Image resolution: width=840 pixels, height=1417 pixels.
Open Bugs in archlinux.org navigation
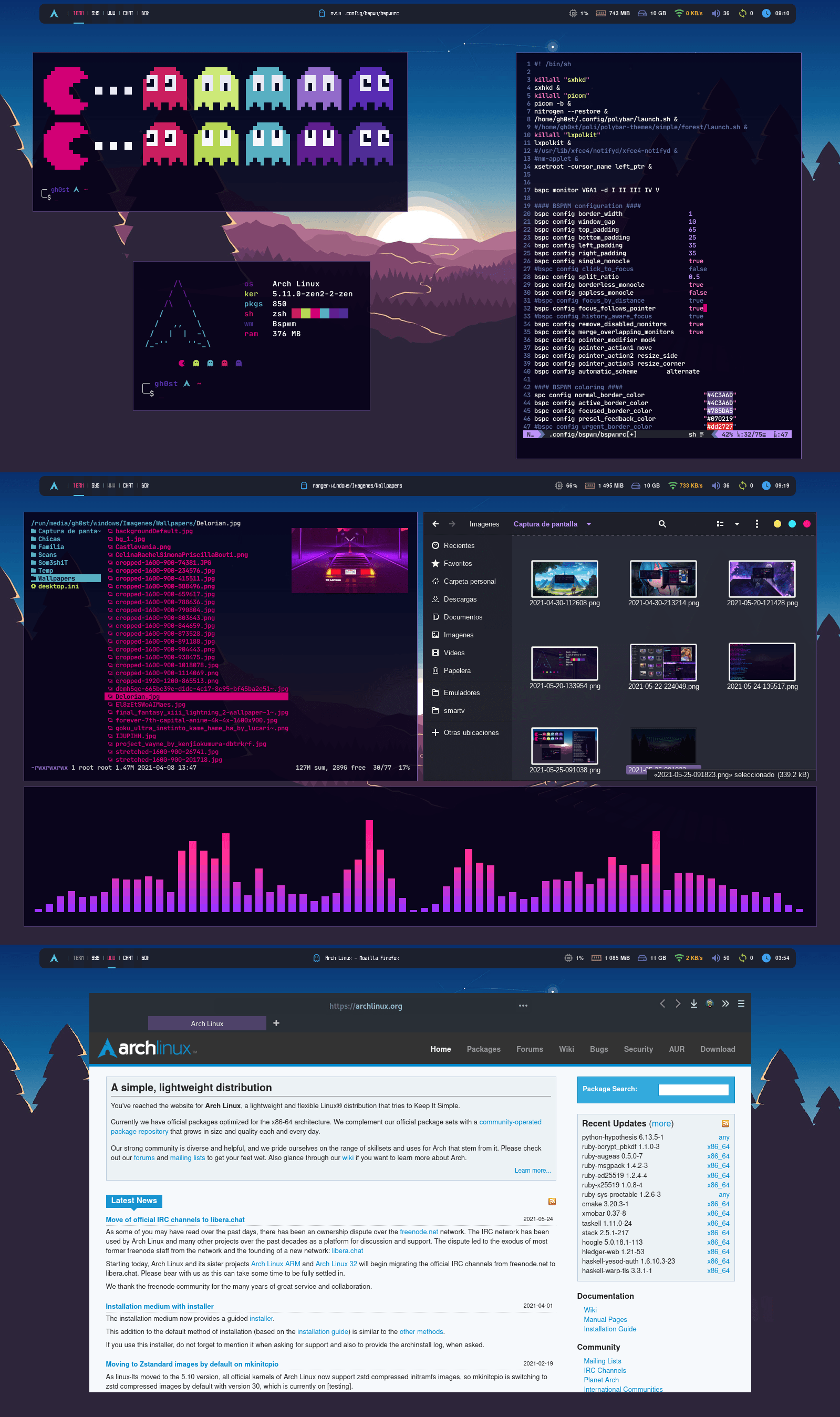pyautogui.click(x=599, y=1049)
